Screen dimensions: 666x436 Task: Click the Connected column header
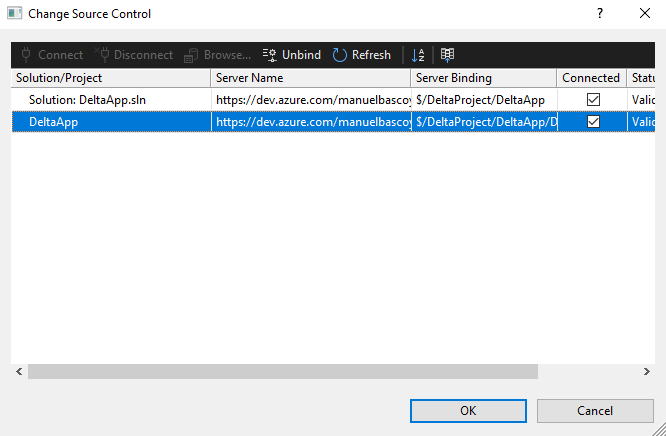591,78
